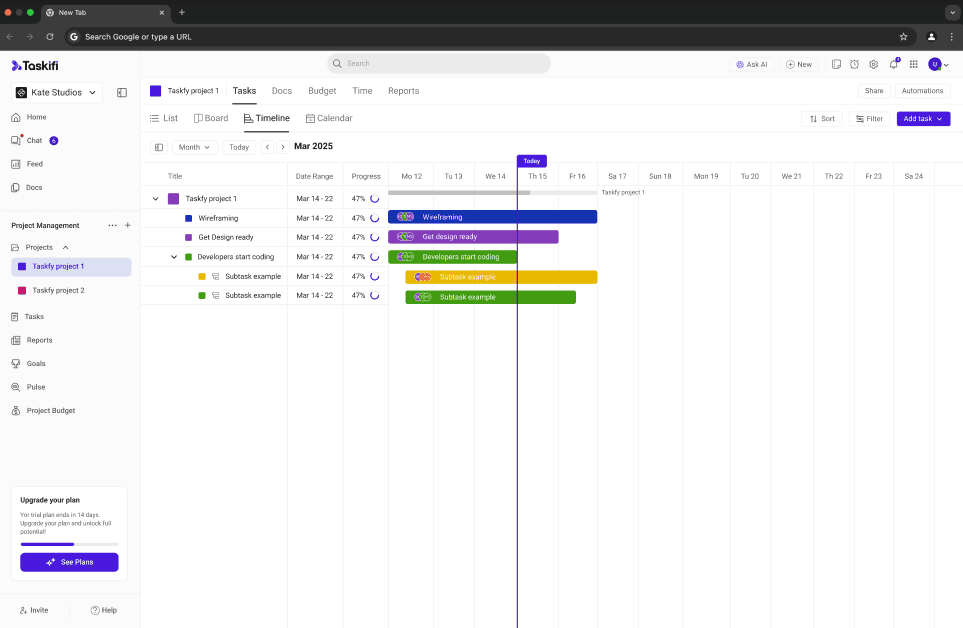Click the blue Wireframing color square
Viewport: 963px width, 628px height.
[189, 219]
